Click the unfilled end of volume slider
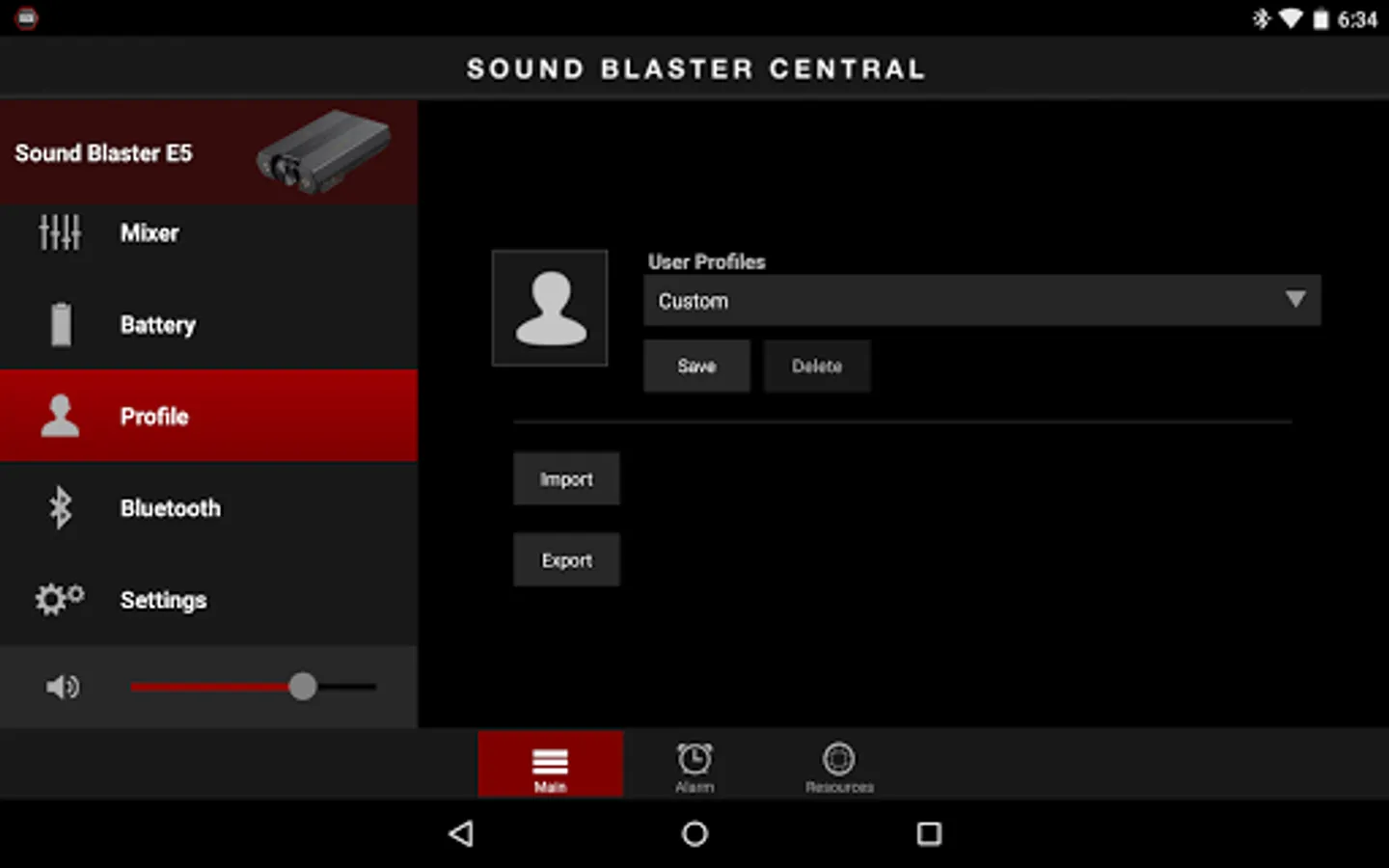 pos(347,687)
